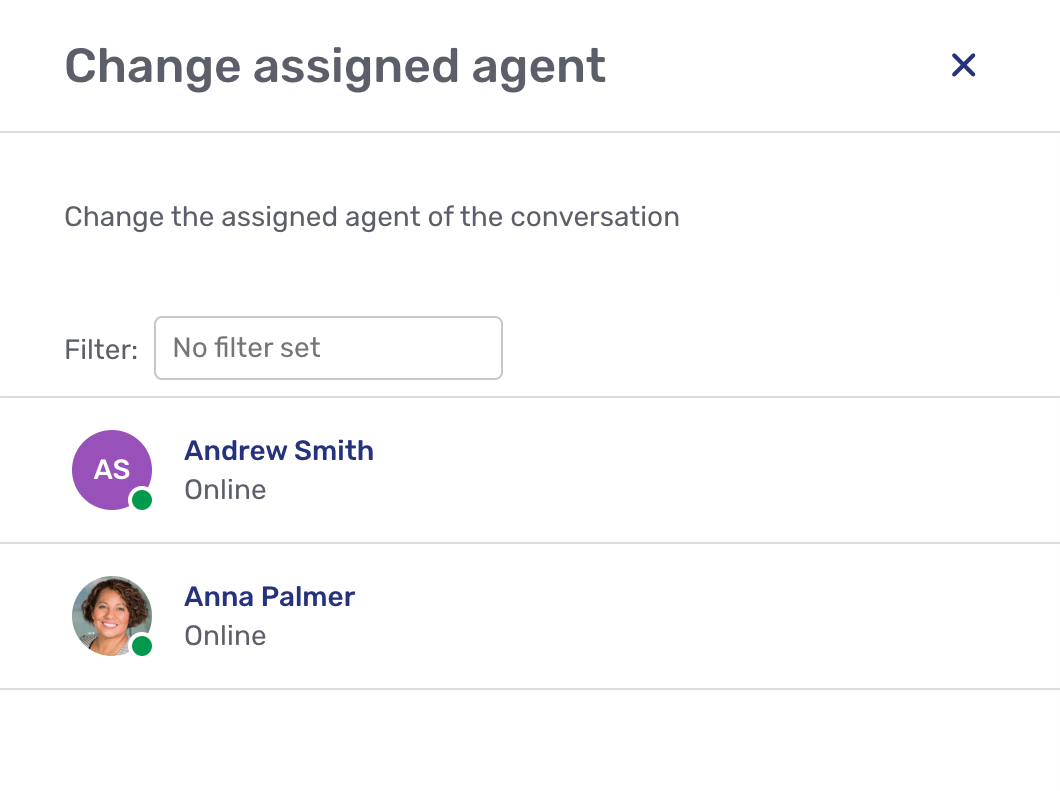This screenshot has height=791, width=1060.
Task: Click the green online status dot on Andrew Smith's avatar
Action: (x=143, y=499)
